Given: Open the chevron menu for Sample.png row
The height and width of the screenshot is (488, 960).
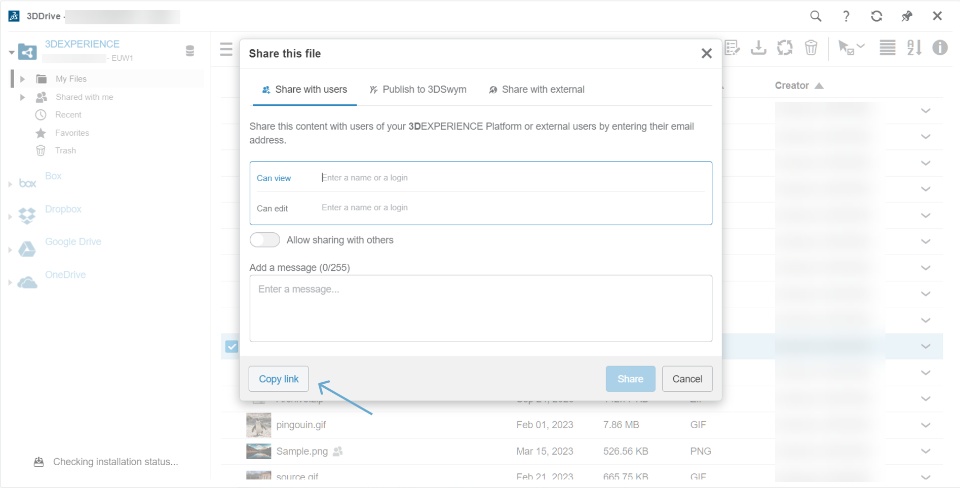Looking at the screenshot, I should pyautogui.click(x=925, y=451).
